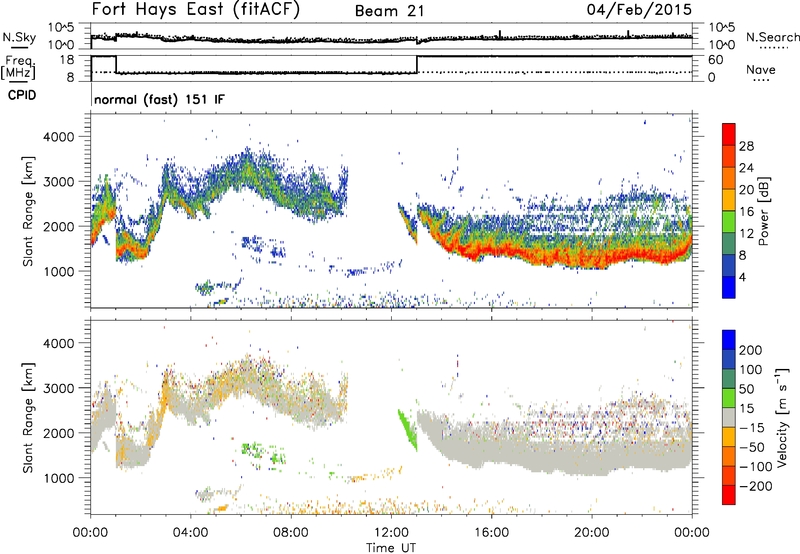Viewport: 800px width, 554px height.
Task: Pick the bright blue bottom power colorbar swatch
Action: click(729, 287)
